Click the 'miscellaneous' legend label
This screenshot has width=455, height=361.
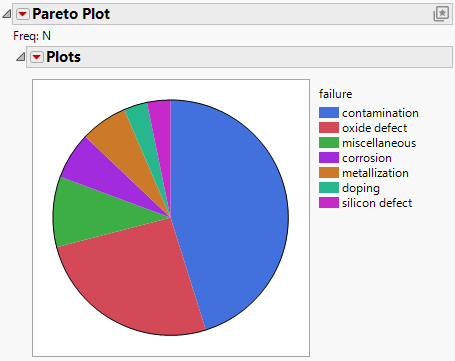(x=379, y=143)
